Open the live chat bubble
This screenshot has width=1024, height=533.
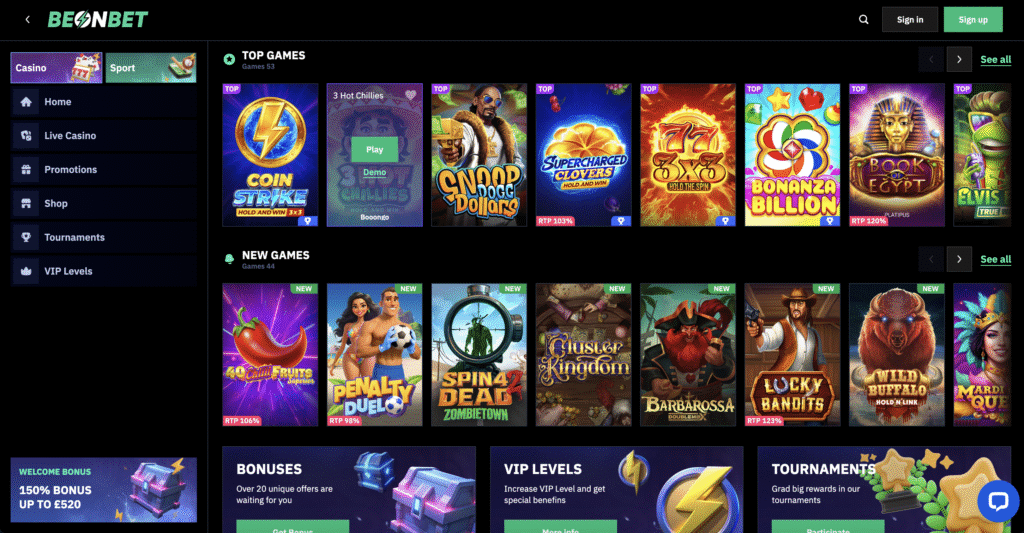999,501
